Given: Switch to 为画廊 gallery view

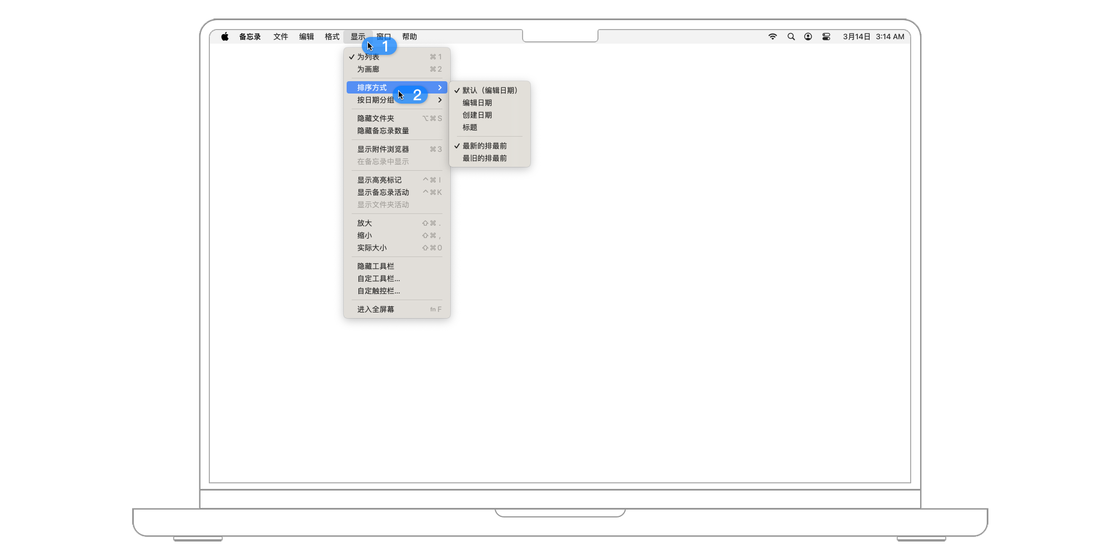Looking at the screenshot, I should 396,69.
